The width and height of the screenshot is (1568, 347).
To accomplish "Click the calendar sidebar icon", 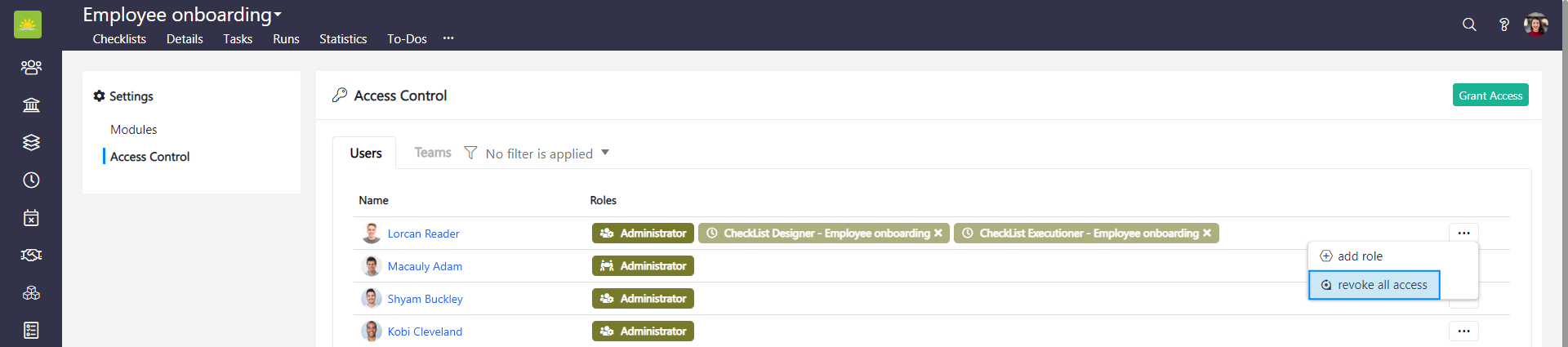I will 31,218.
